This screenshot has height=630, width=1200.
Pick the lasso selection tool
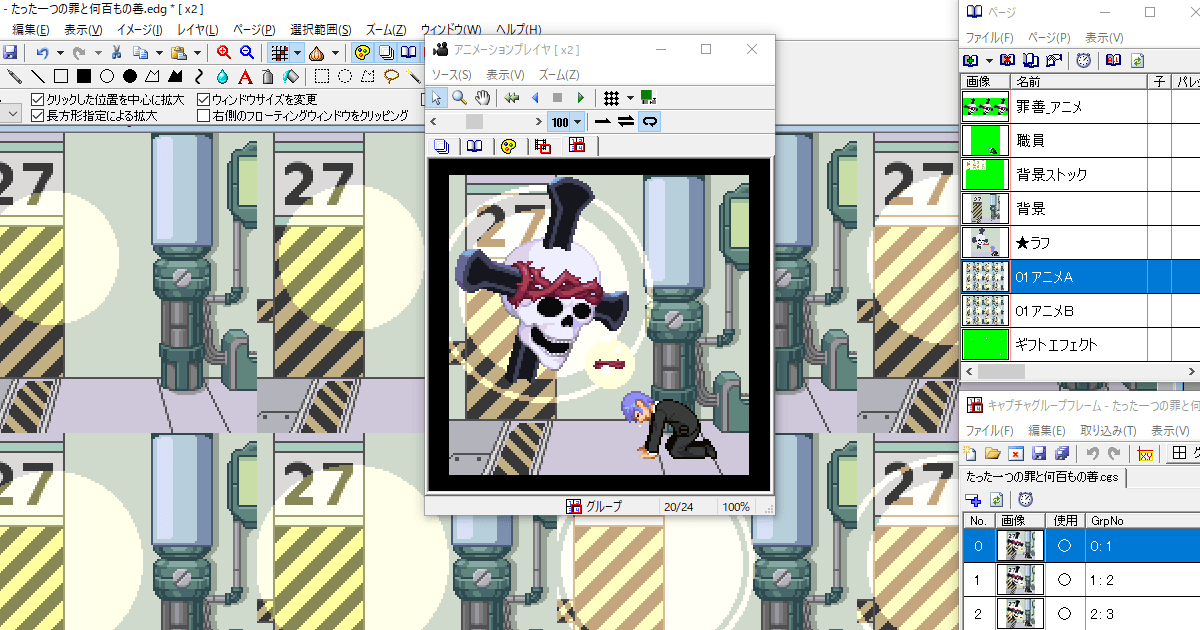click(x=392, y=76)
